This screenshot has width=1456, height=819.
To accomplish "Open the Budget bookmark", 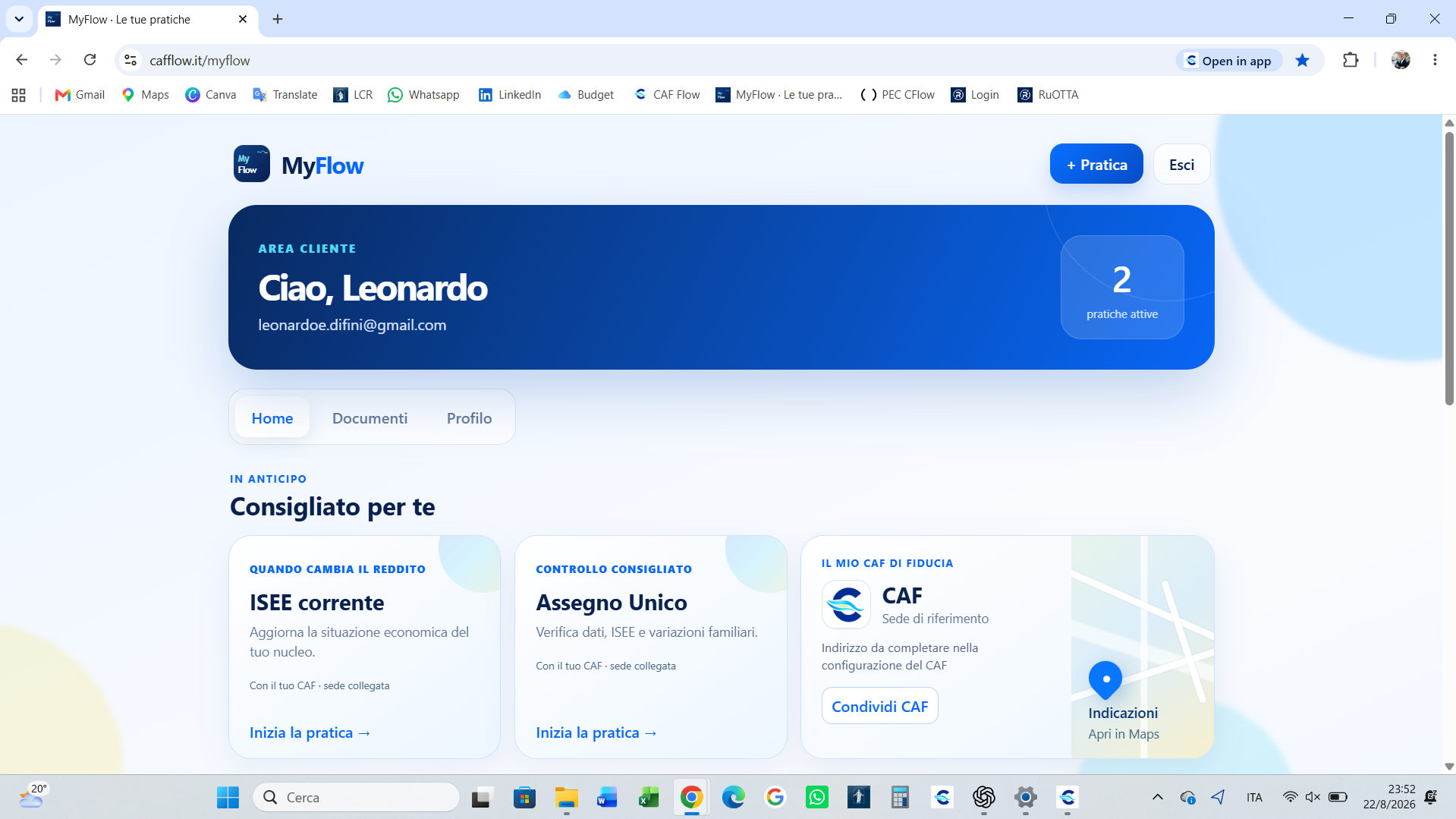I will click(585, 95).
